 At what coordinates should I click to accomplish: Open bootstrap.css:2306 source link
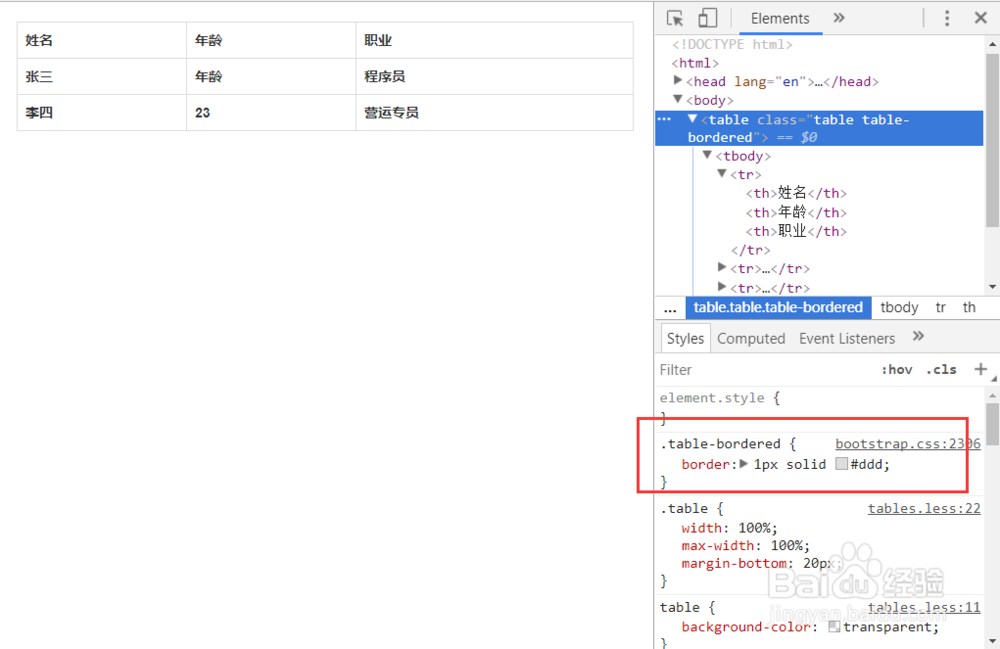pos(908,444)
